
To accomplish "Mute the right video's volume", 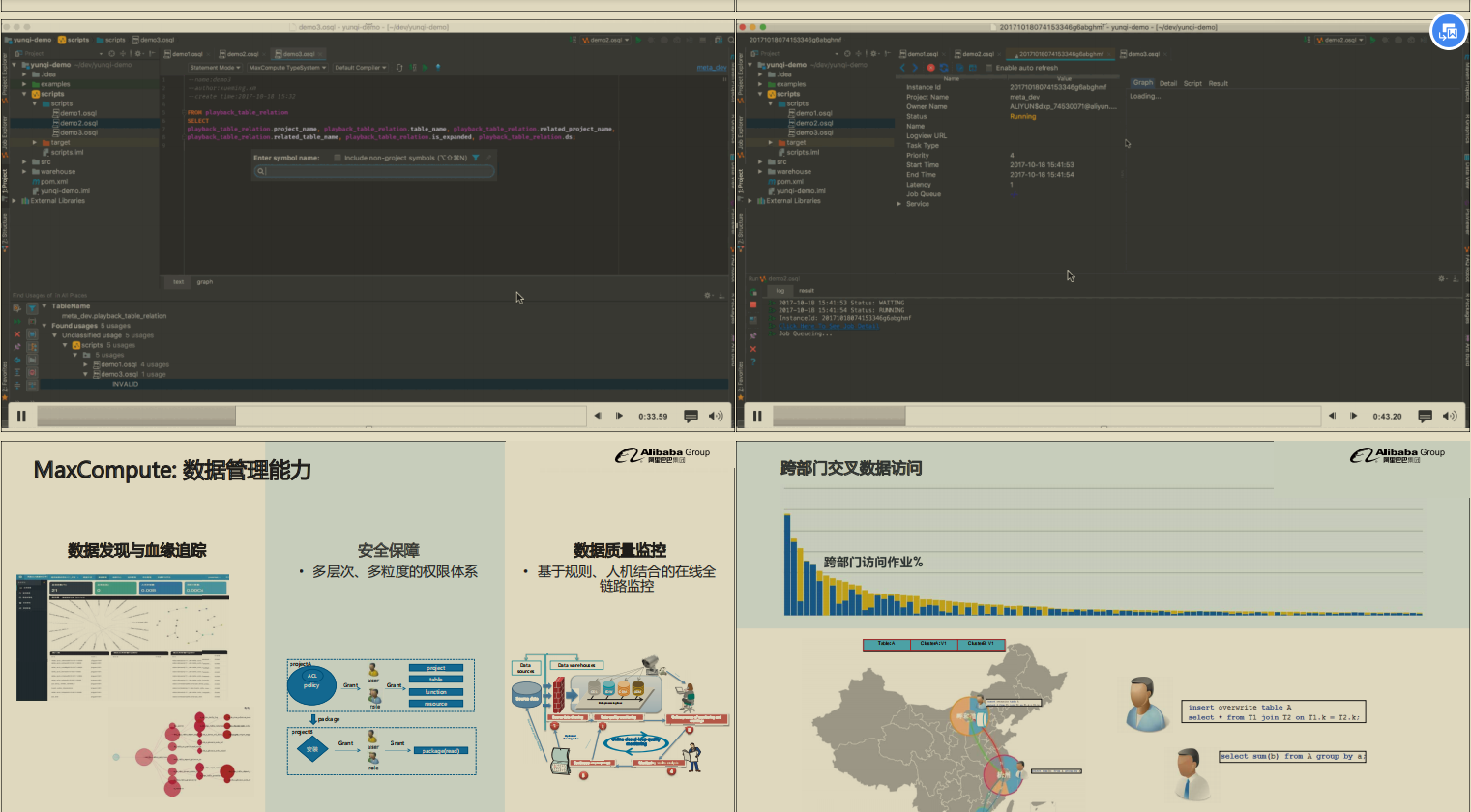I will pos(1450,417).
